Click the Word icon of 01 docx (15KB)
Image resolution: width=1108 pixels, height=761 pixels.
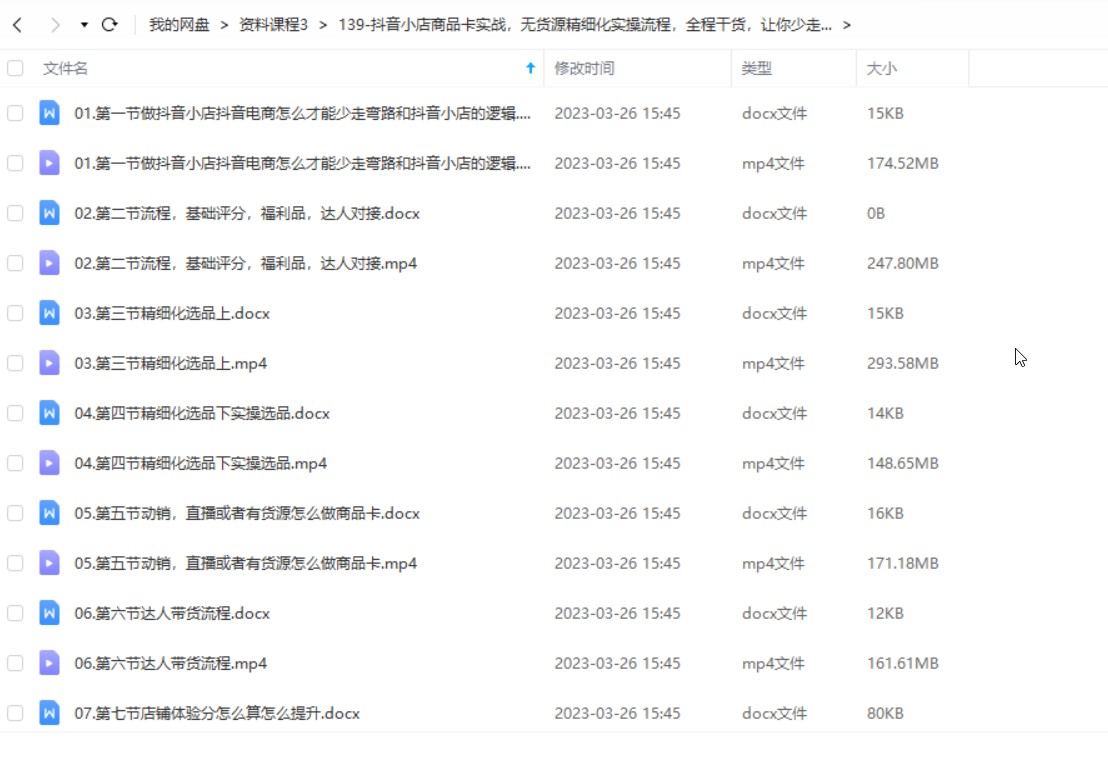click(x=49, y=113)
